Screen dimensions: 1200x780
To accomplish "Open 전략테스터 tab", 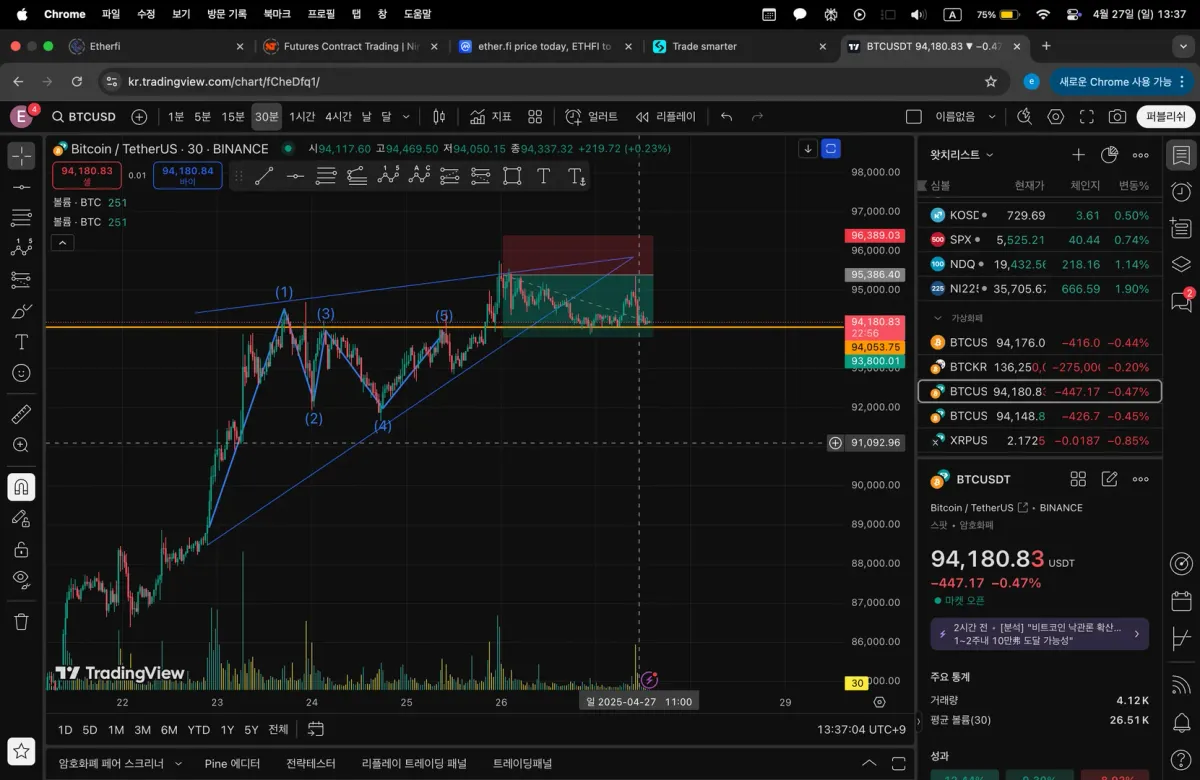I will coord(311,763).
